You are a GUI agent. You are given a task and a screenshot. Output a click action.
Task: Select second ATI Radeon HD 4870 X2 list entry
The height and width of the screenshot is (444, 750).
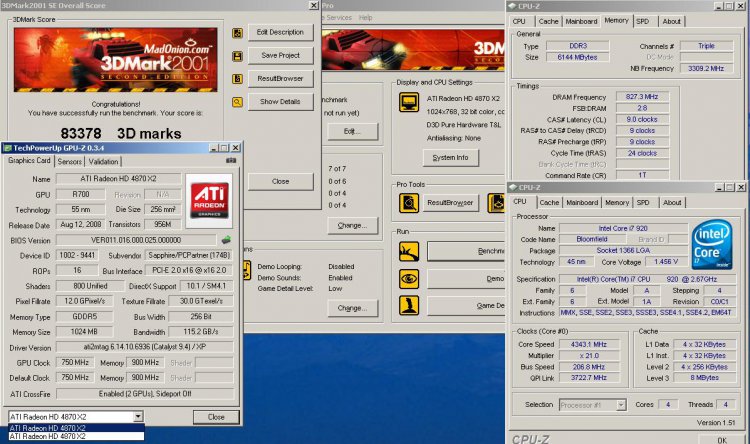[76, 436]
